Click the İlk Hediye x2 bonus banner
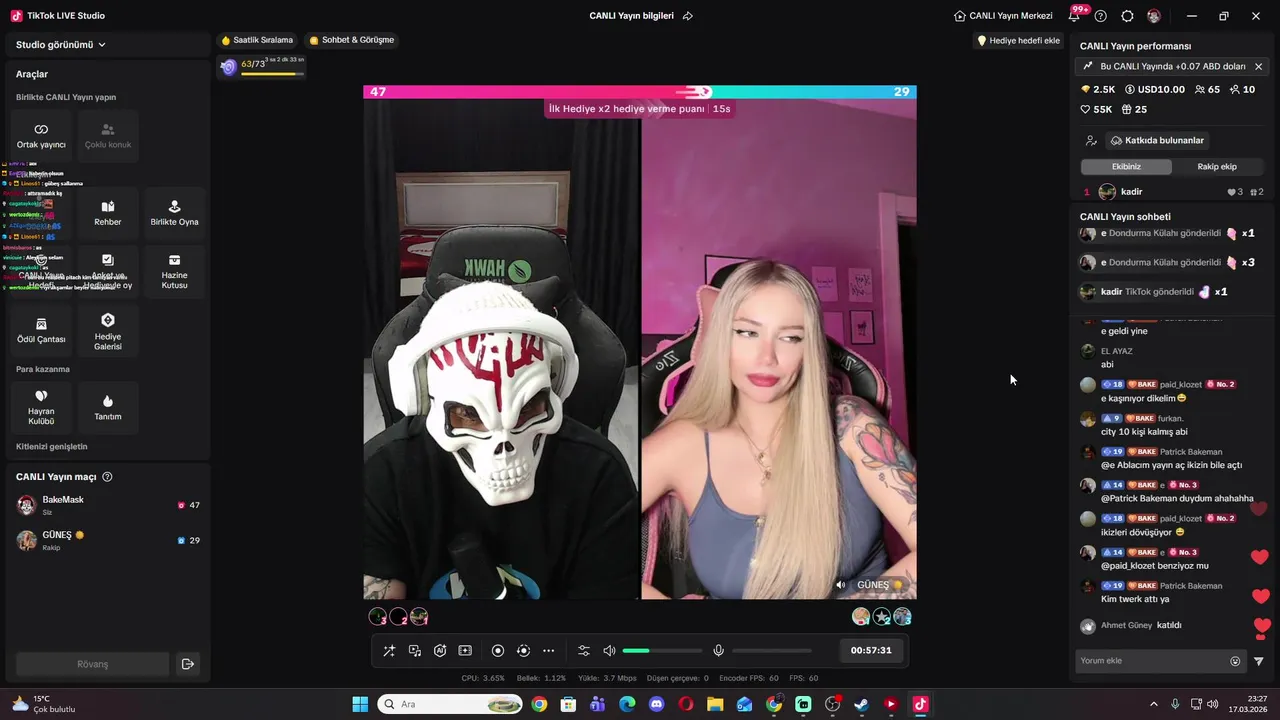The image size is (1280, 720). [x=639, y=108]
